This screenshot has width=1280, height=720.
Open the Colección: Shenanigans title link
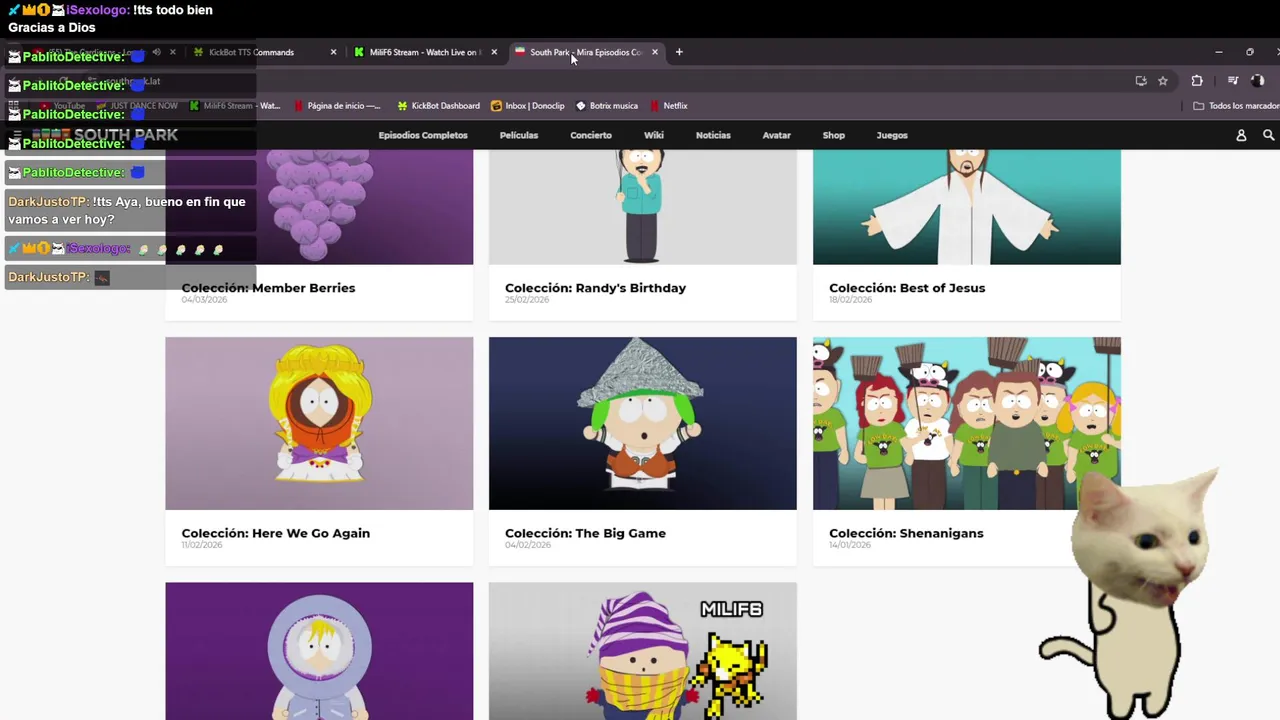coord(906,533)
